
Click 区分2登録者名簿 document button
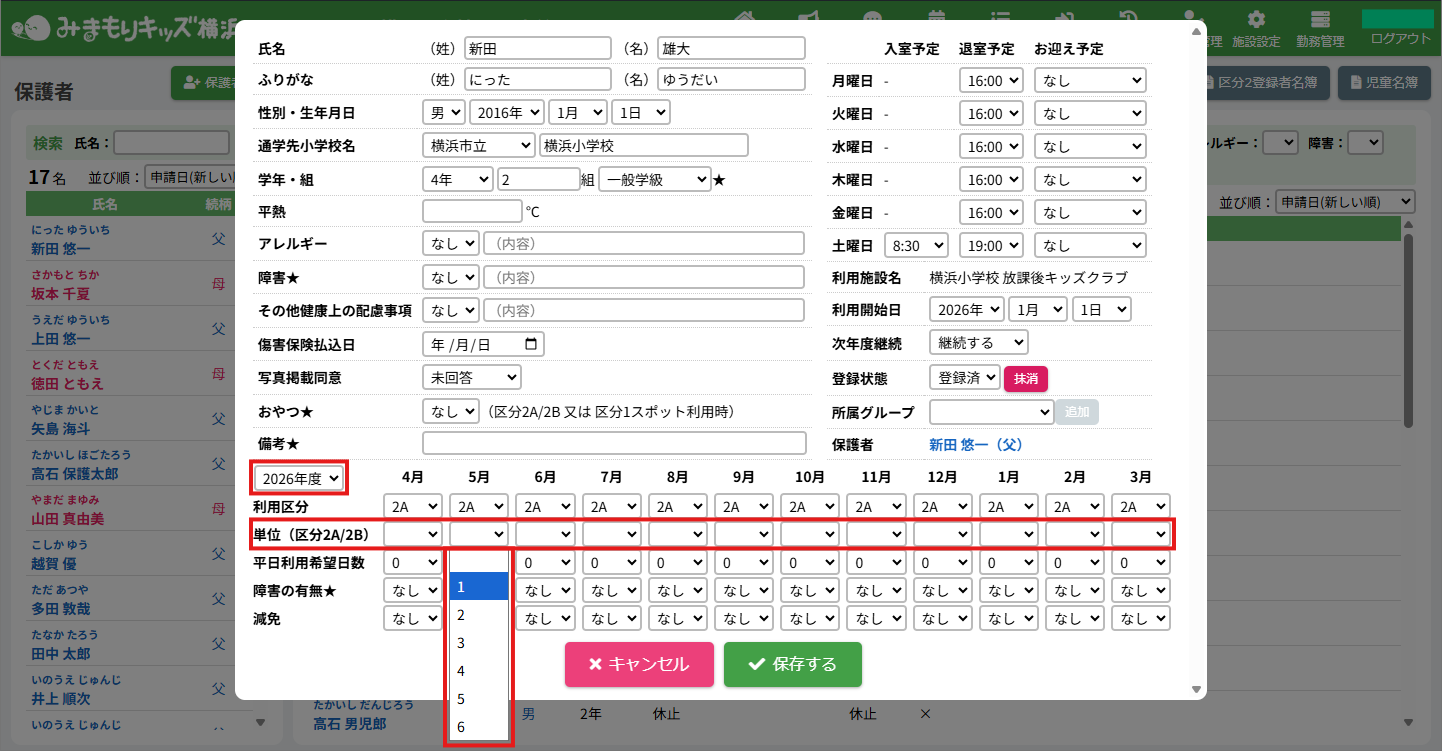coord(1267,83)
